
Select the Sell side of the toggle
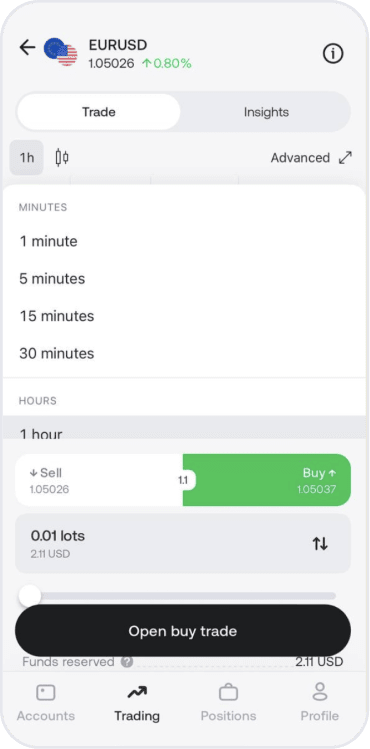pyautogui.click(x=99, y=480)
